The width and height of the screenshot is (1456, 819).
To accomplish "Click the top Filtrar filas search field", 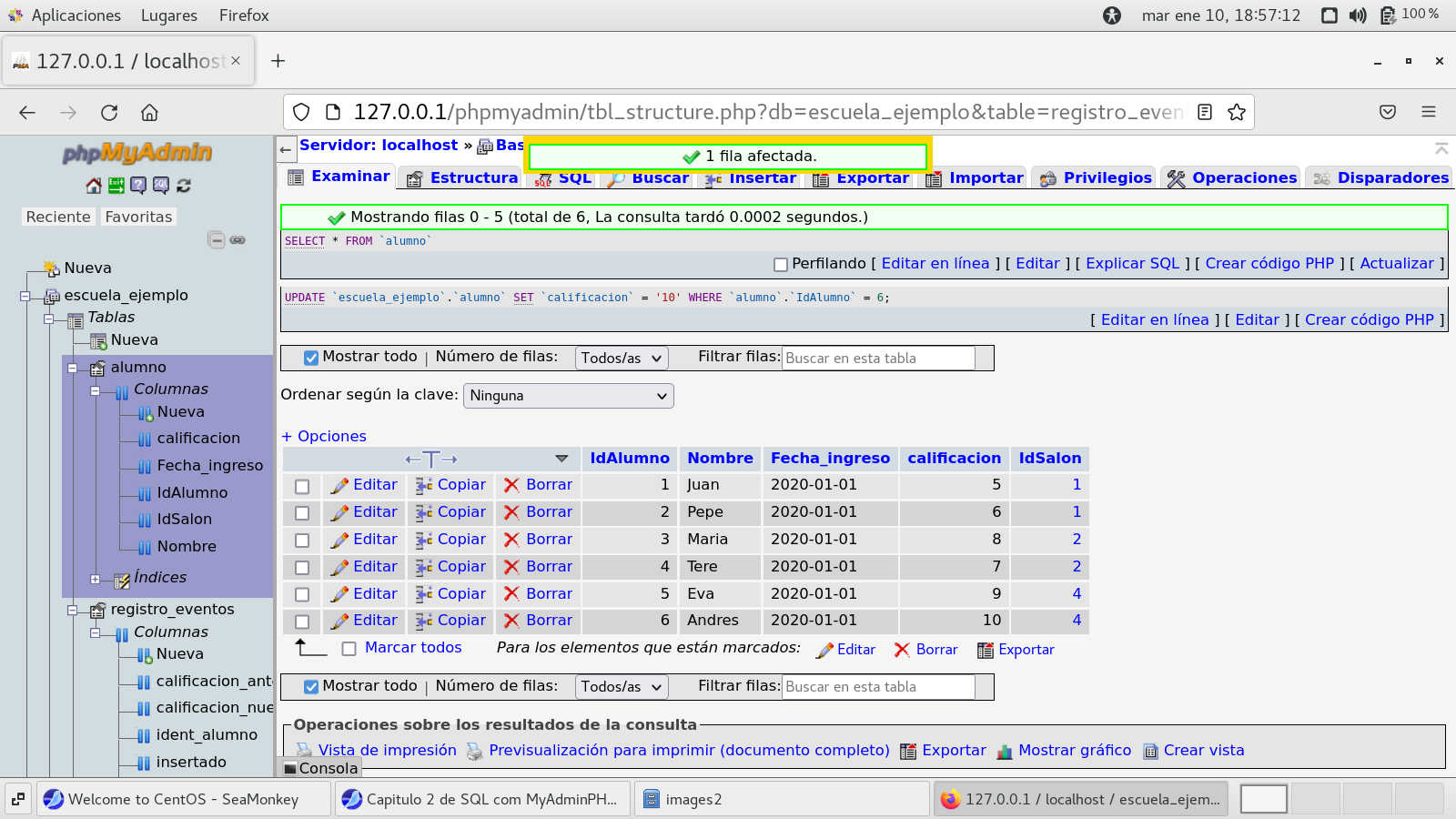I will click(x=878, y=359).
